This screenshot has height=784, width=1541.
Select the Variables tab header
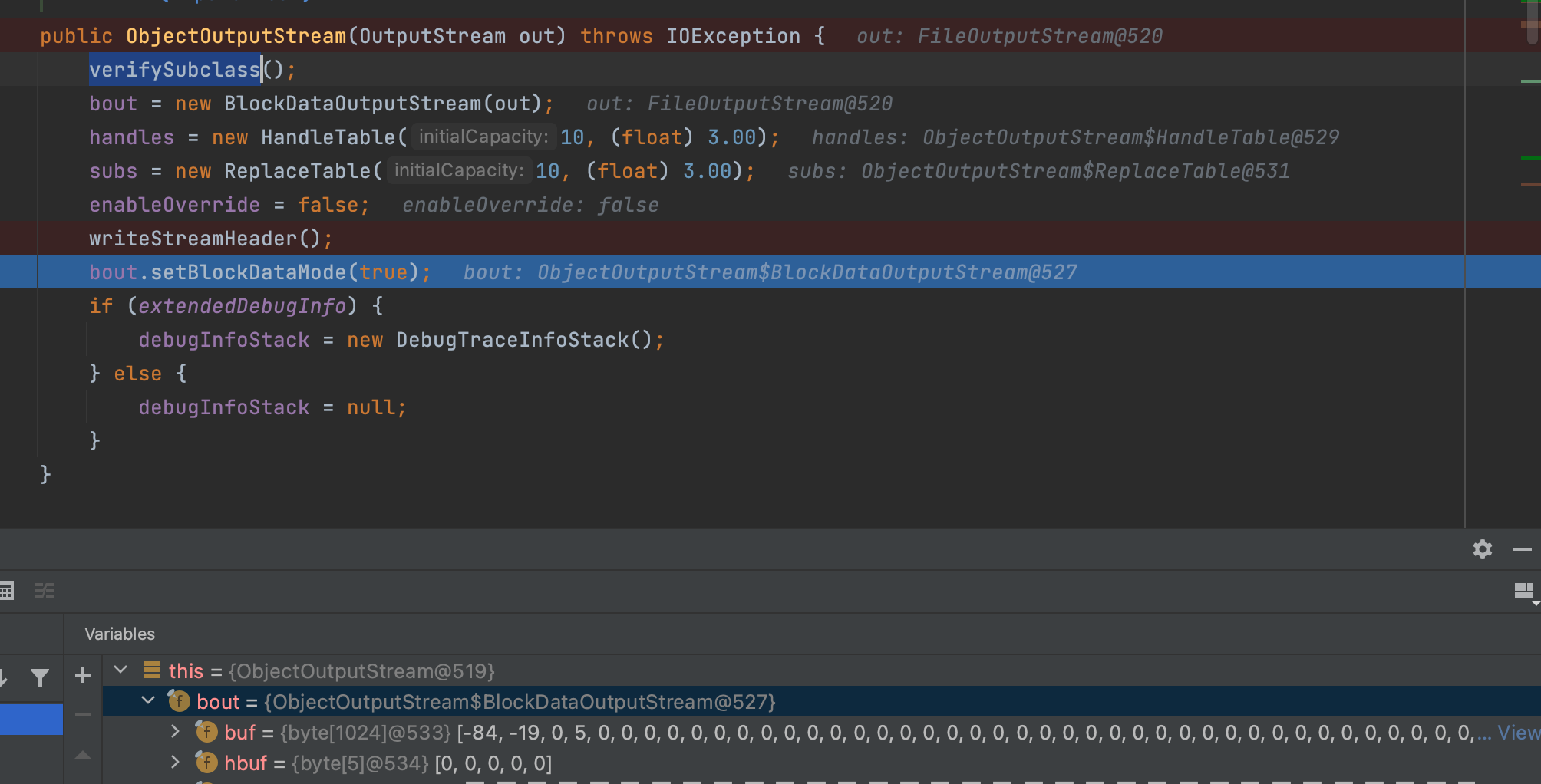click(120, 634)
